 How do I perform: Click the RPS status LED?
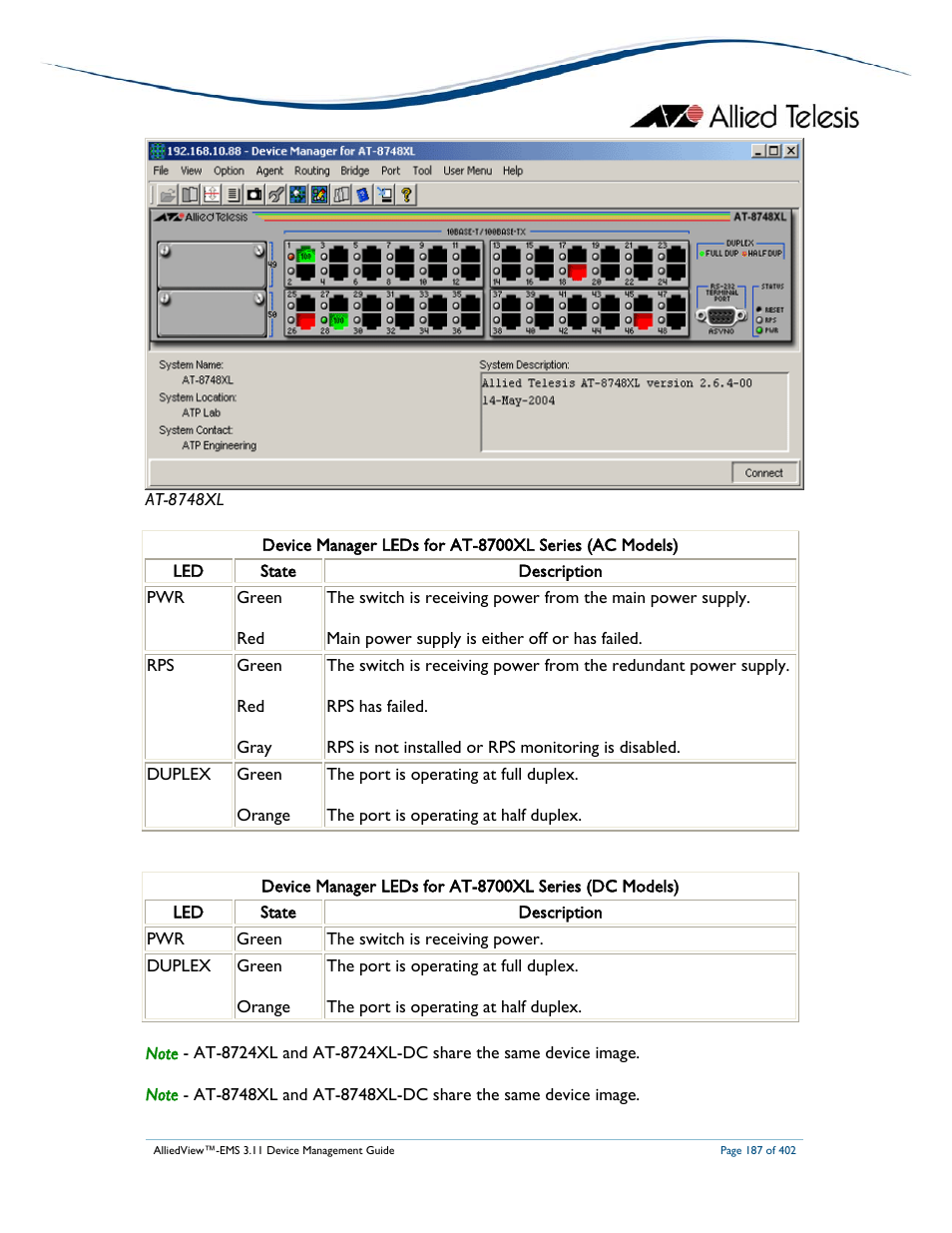pos(759,320)
